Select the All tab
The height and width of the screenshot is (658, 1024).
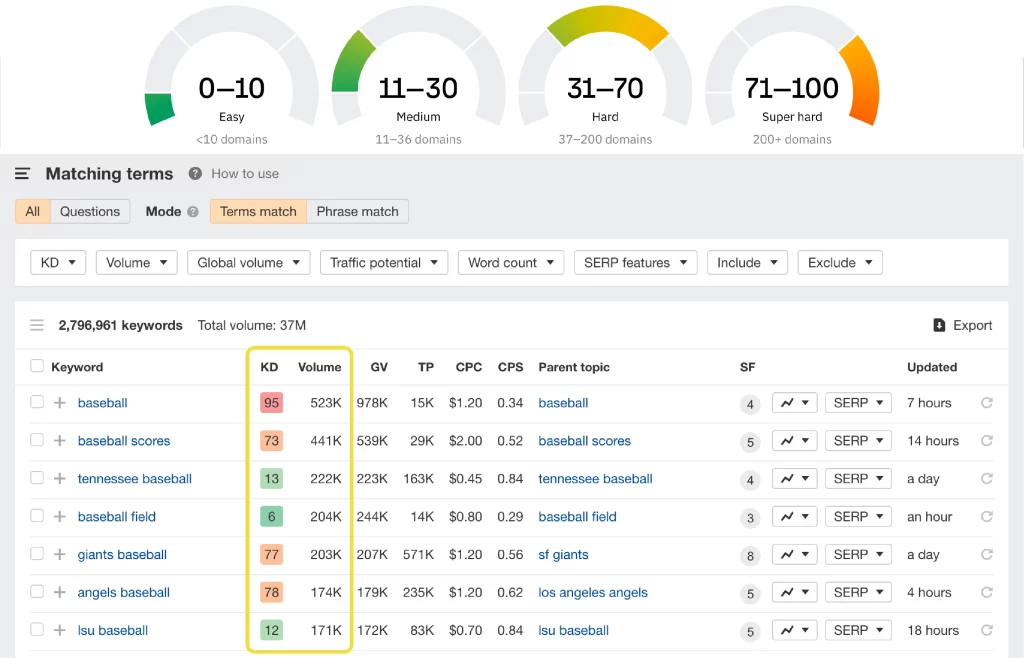(33, 212)
